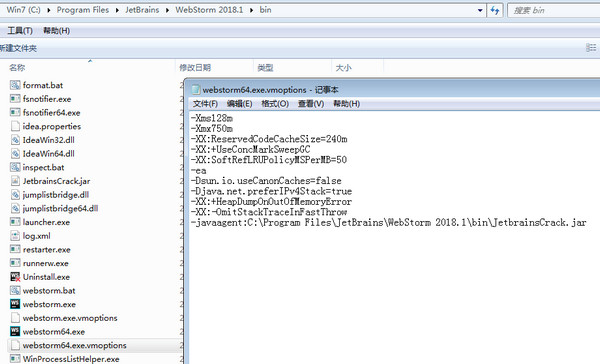The height and width of the screenshot is (364, 600).
Task: Click the webstorm.exe file icon
Action: 15,304
